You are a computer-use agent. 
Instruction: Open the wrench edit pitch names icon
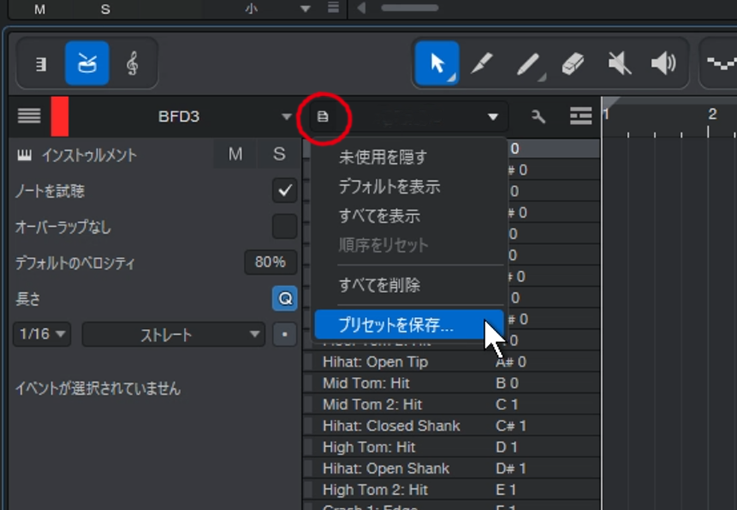(538, 116)
